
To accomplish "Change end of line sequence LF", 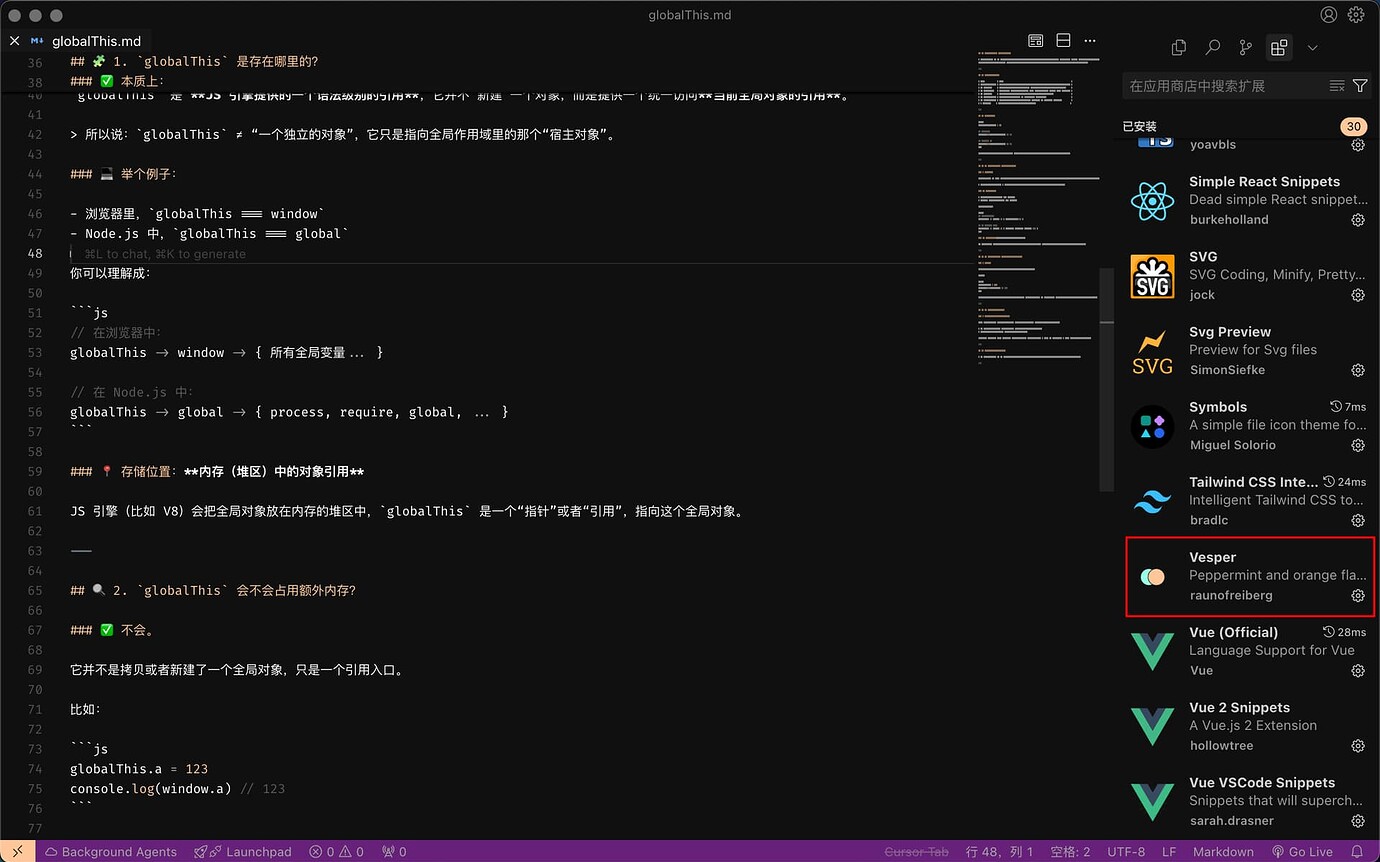I will tap(1169, 851).
